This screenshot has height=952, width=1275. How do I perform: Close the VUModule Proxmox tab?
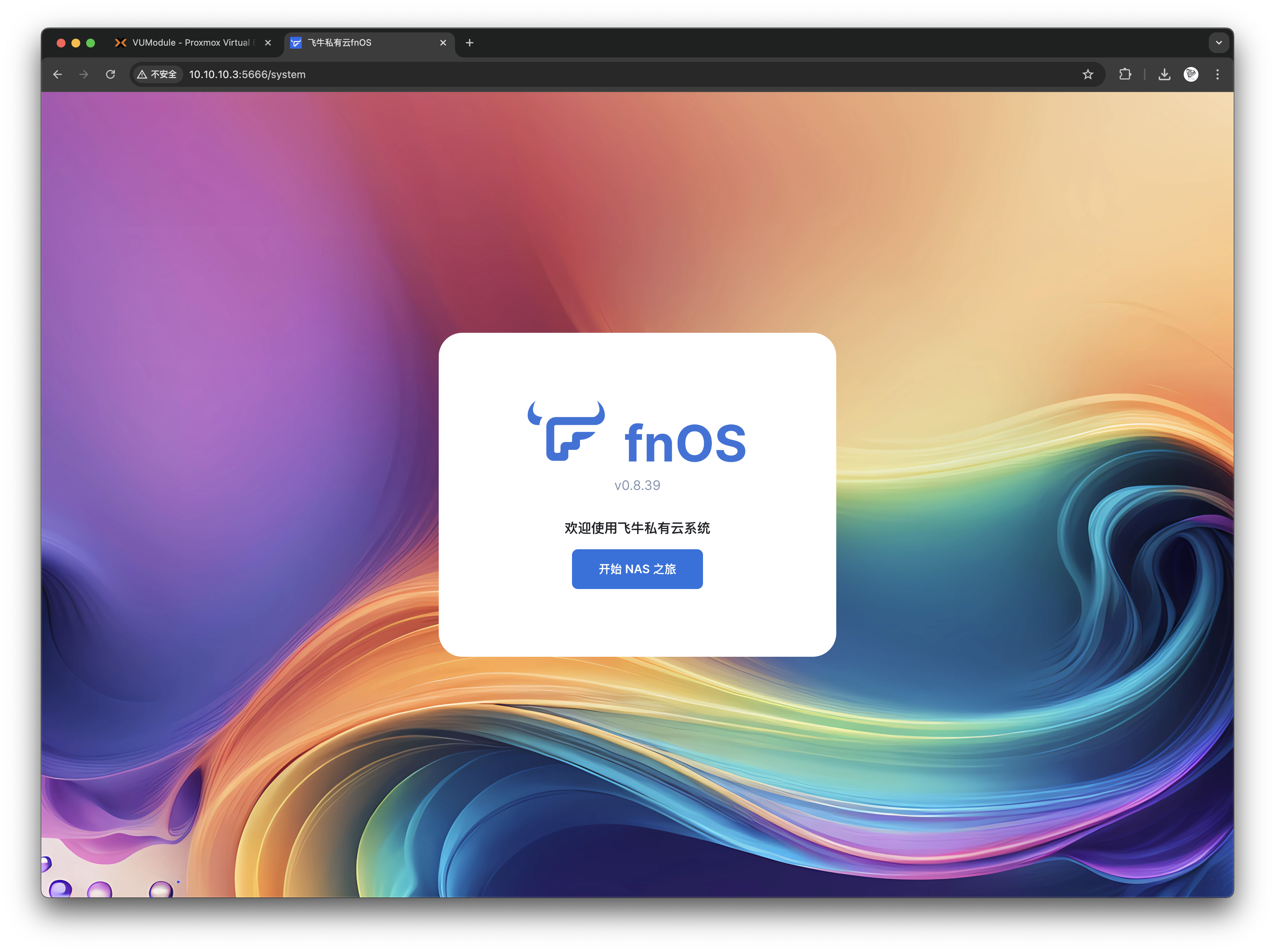[268, 43]
